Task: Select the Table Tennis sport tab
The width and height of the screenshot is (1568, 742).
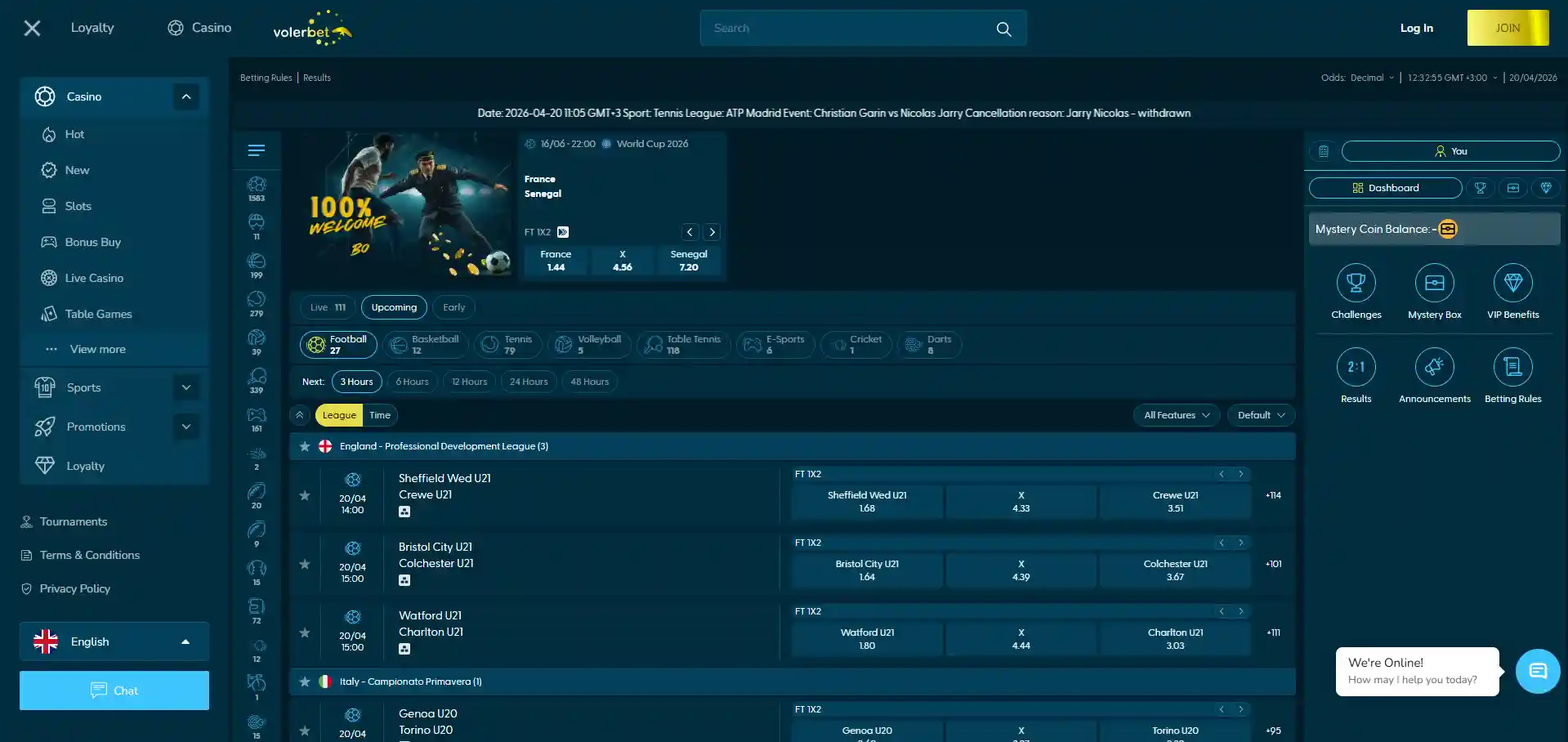Action: pos(684,345)
